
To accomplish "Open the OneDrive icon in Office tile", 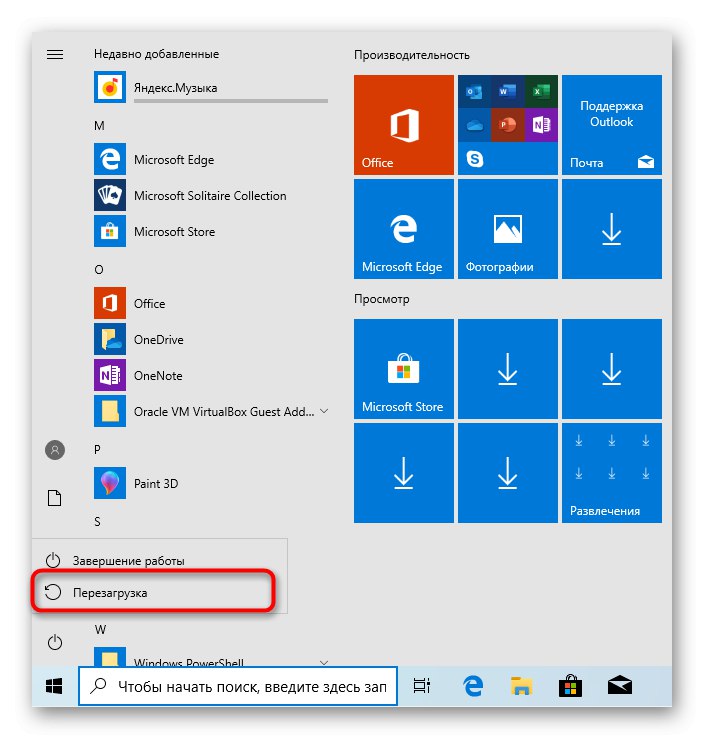I will [x=474, y=124].
